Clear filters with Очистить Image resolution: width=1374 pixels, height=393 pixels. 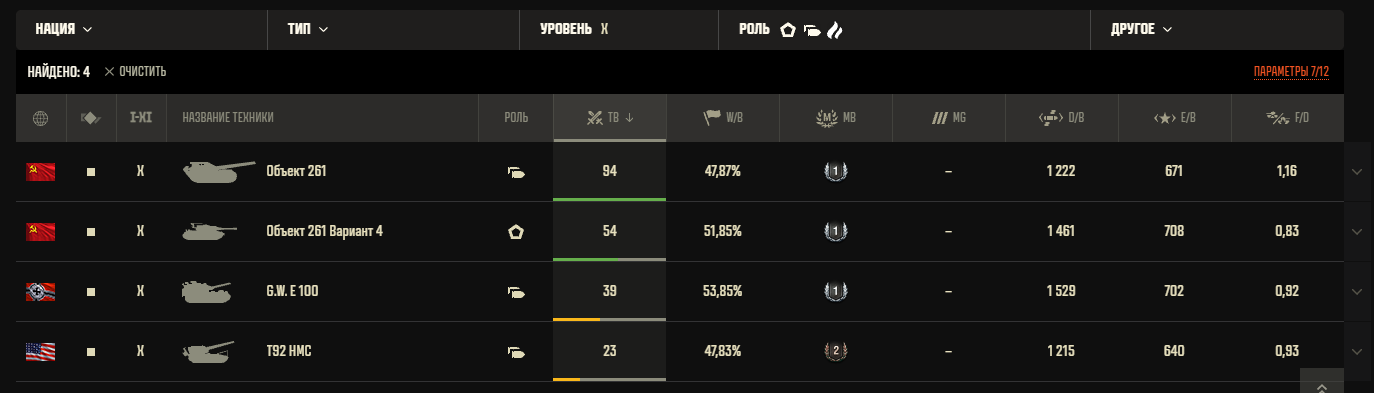(135, 72)
